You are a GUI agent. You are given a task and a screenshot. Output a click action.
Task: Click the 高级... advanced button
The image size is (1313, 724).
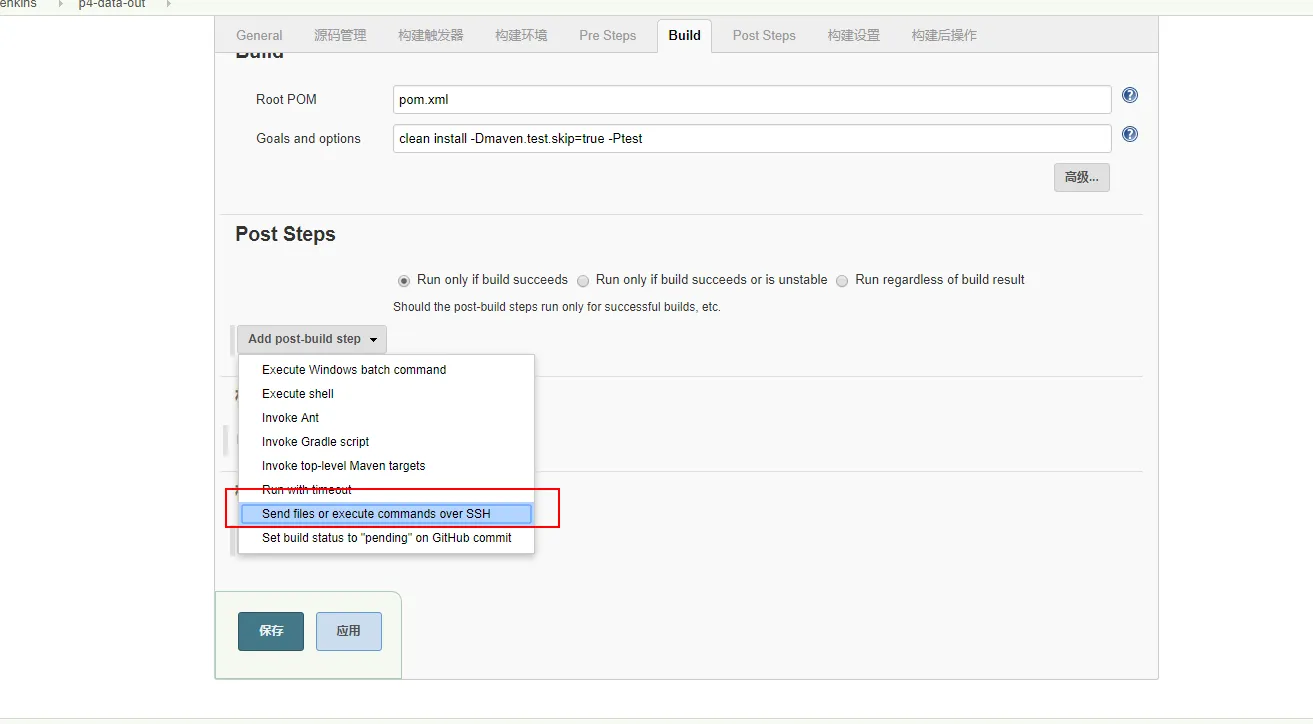[1081, 178]
